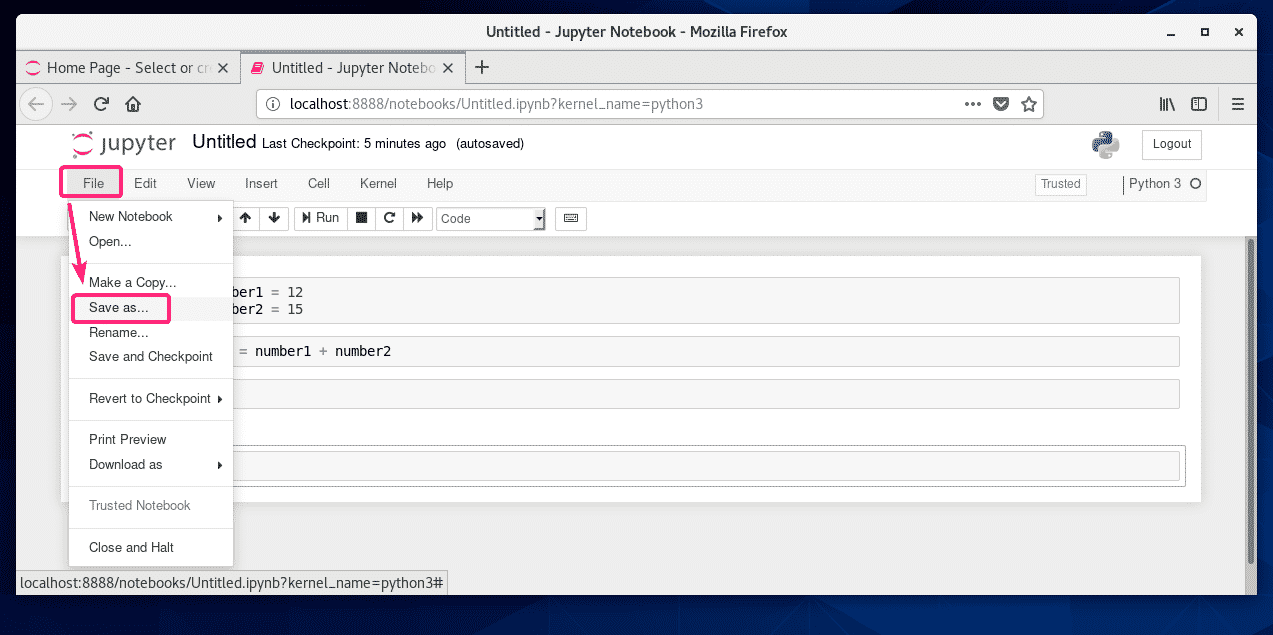Select Save as from the File menu
Viewport: 1273px width, 635px height.
pyautogui.click(x=120, y=308)
